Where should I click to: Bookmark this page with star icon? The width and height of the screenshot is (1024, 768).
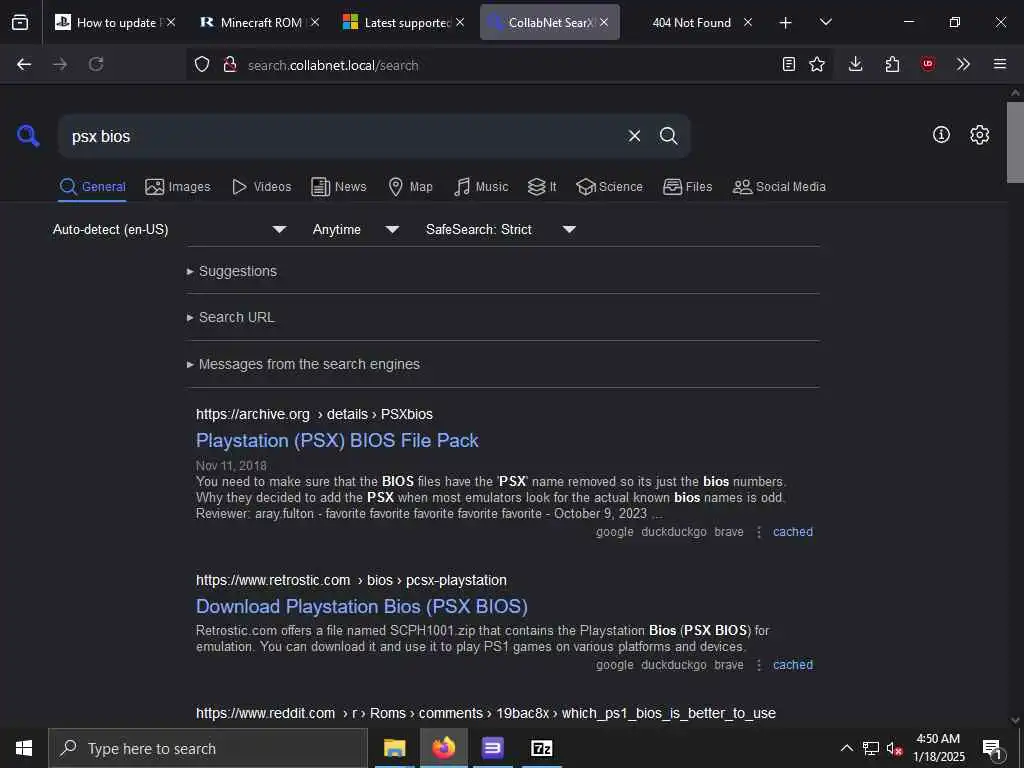tap(817, 64)
